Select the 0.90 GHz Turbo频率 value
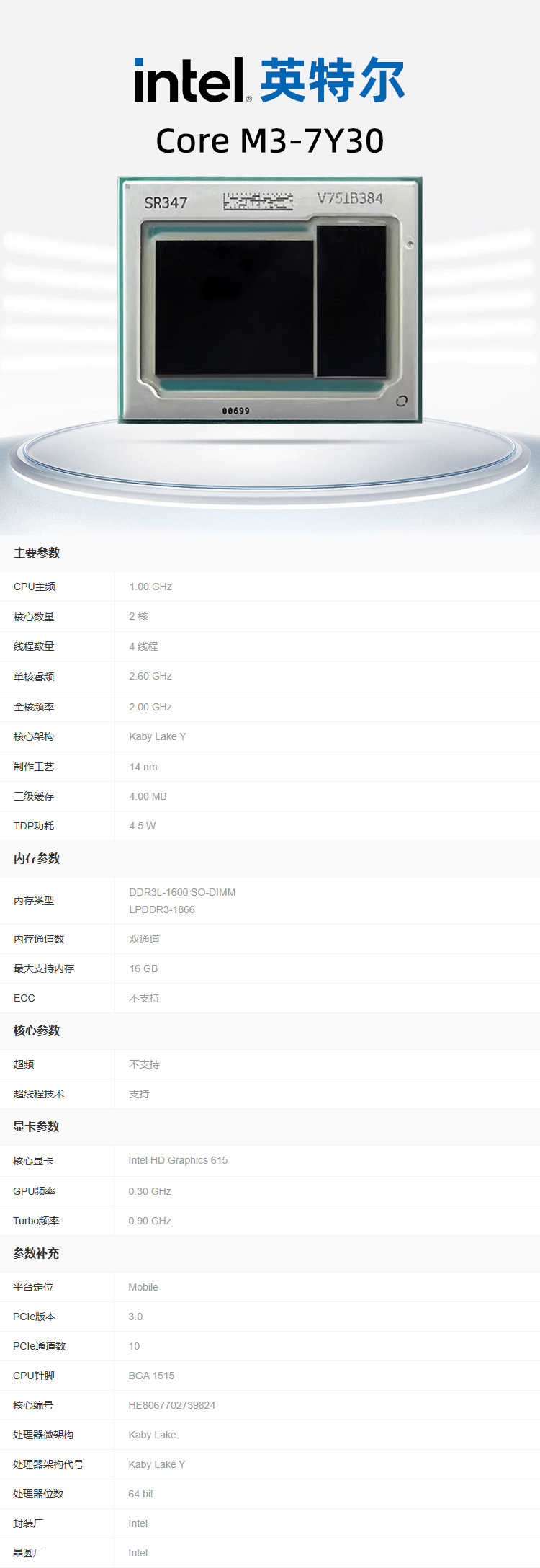The image size is (540, 1568). click(150, 1221)
